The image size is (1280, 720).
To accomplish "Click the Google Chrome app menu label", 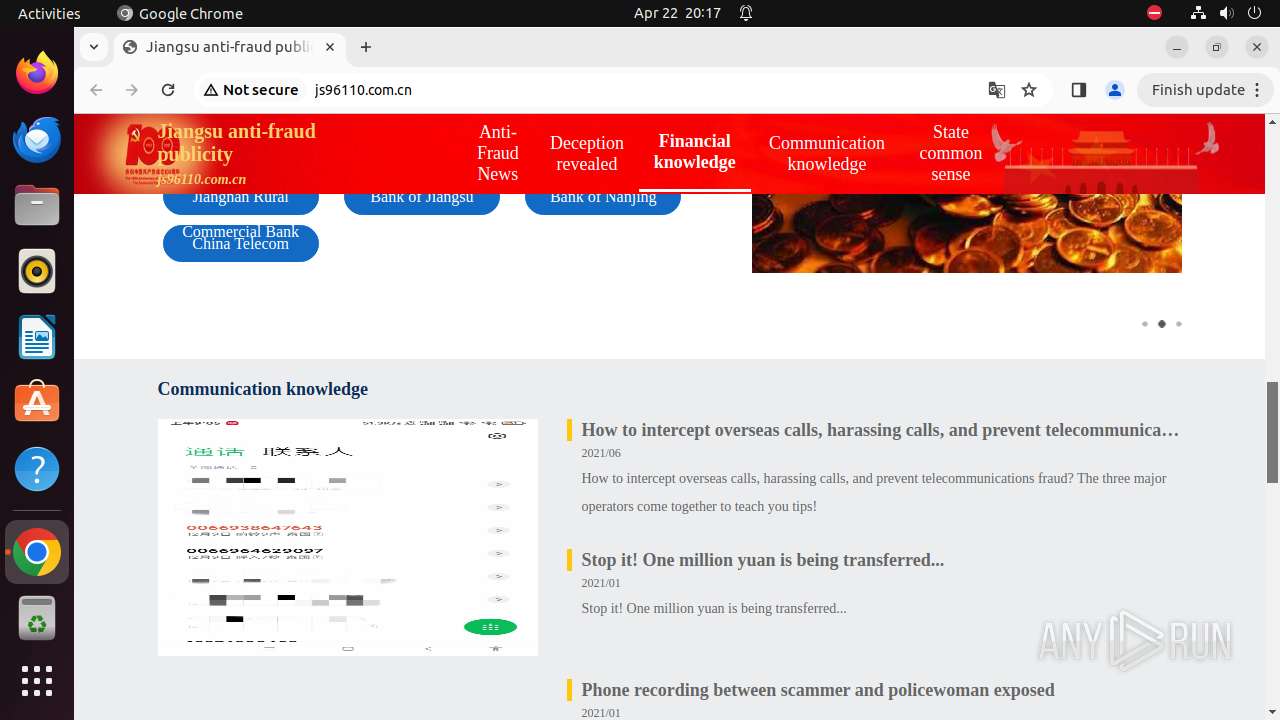I will (180, 13).
